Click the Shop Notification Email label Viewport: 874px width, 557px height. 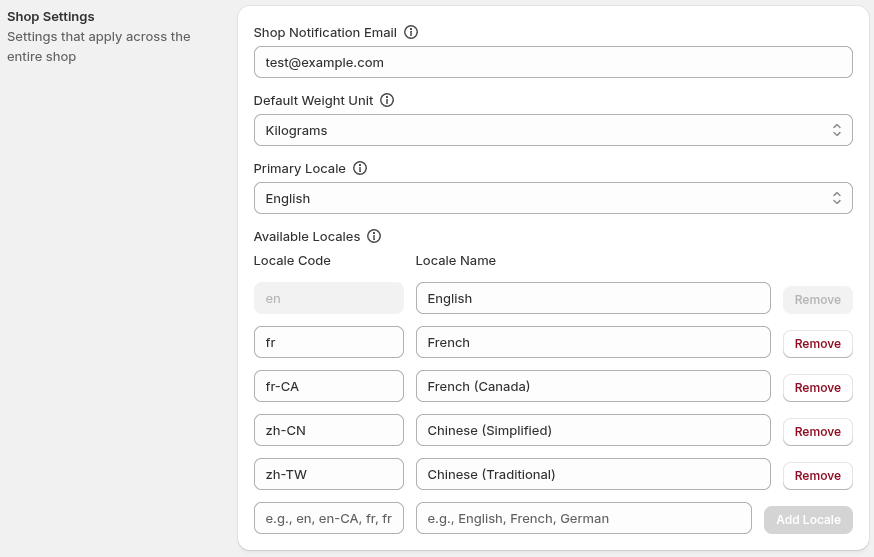point(325,33)
